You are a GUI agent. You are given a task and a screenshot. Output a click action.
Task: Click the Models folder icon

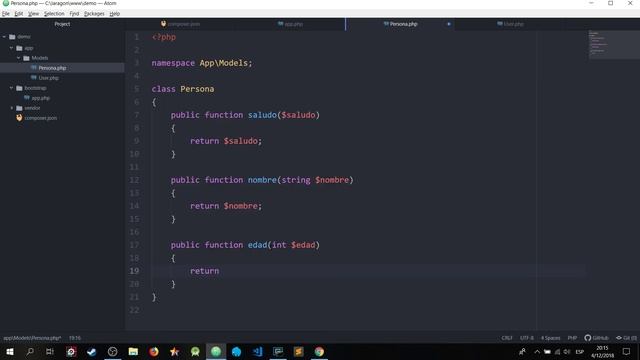pos(27,58)
